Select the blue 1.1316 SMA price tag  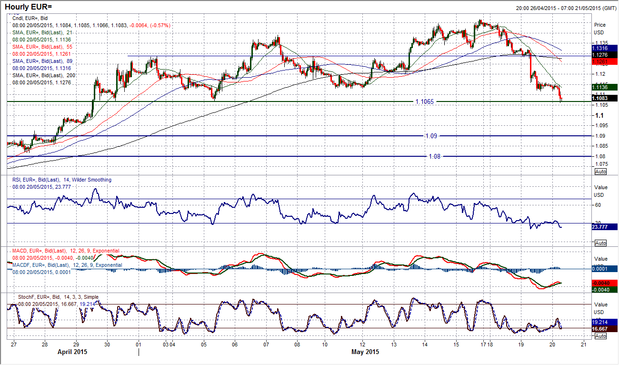(x=604, y=48)
